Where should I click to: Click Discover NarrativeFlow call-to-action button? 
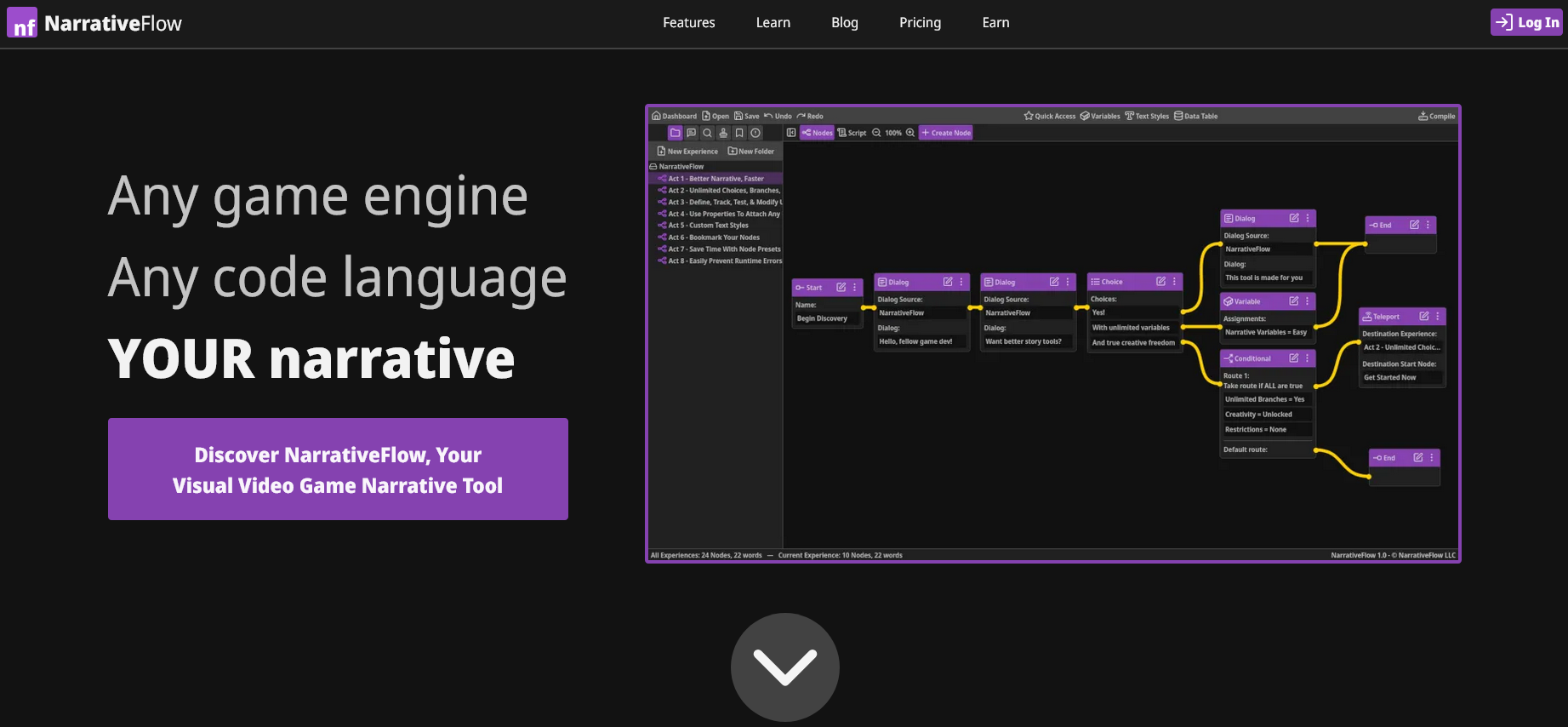pos(338,469)
